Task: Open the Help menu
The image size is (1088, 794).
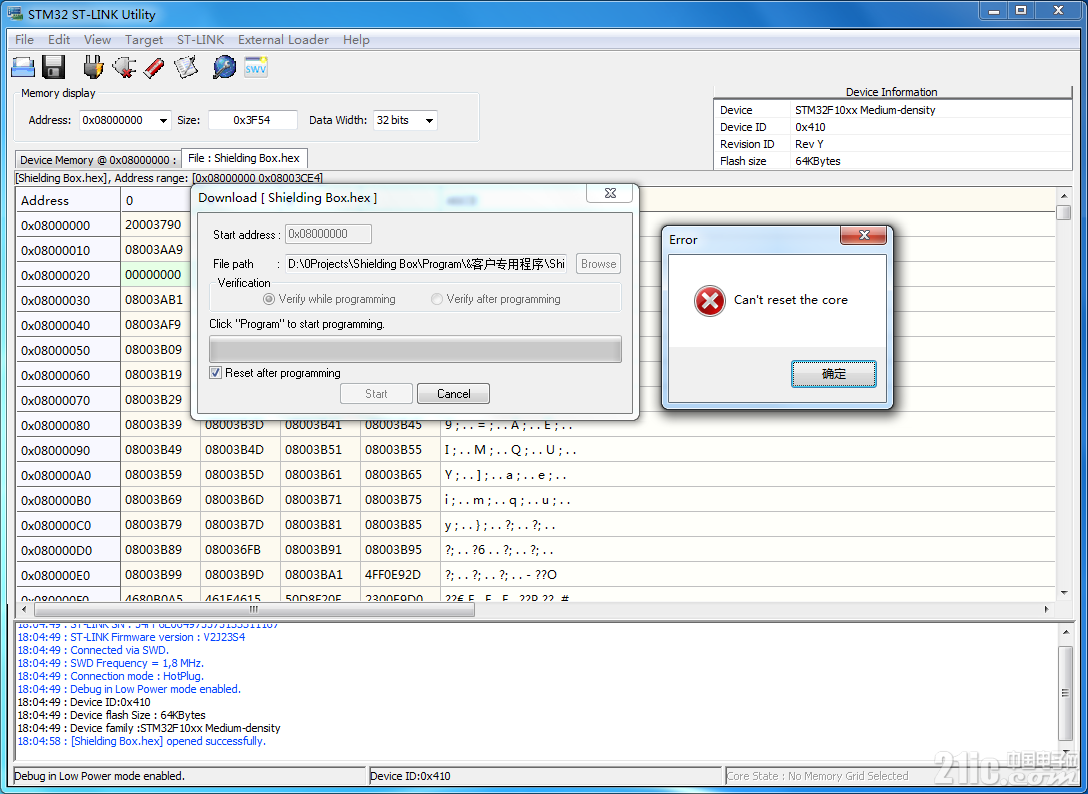Action: (x=356, y=40)
